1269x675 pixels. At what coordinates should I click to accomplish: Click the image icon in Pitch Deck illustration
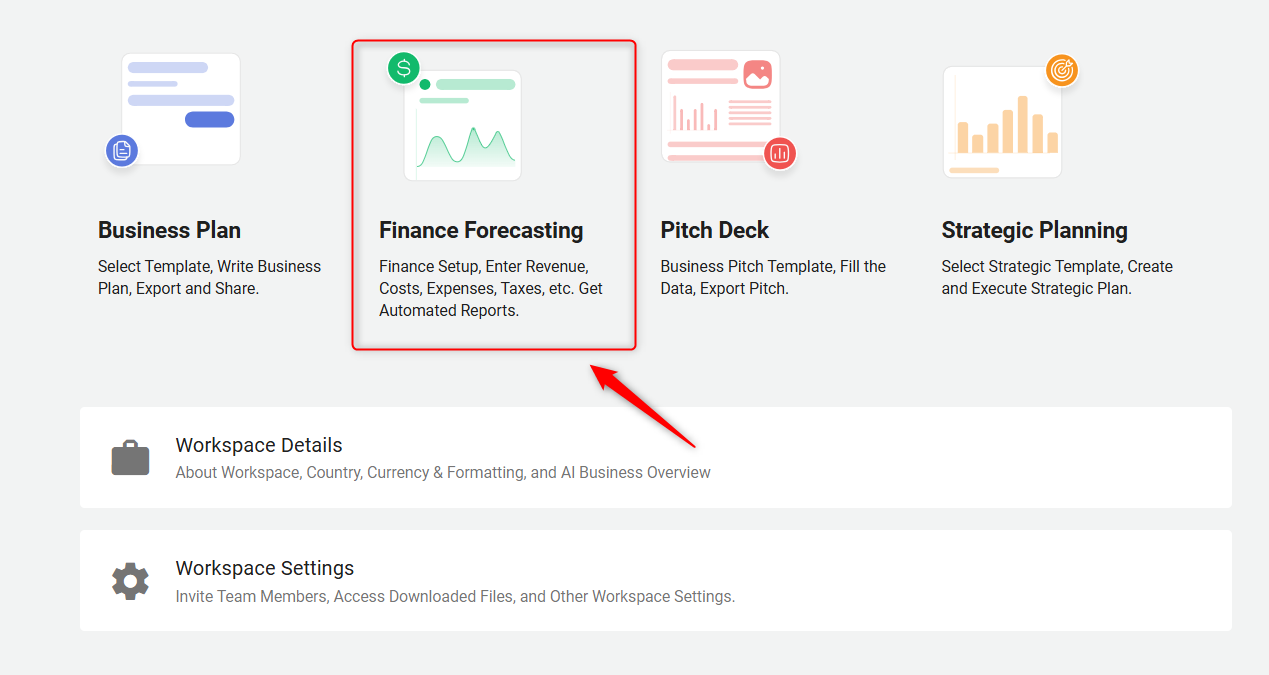point(757,74)
